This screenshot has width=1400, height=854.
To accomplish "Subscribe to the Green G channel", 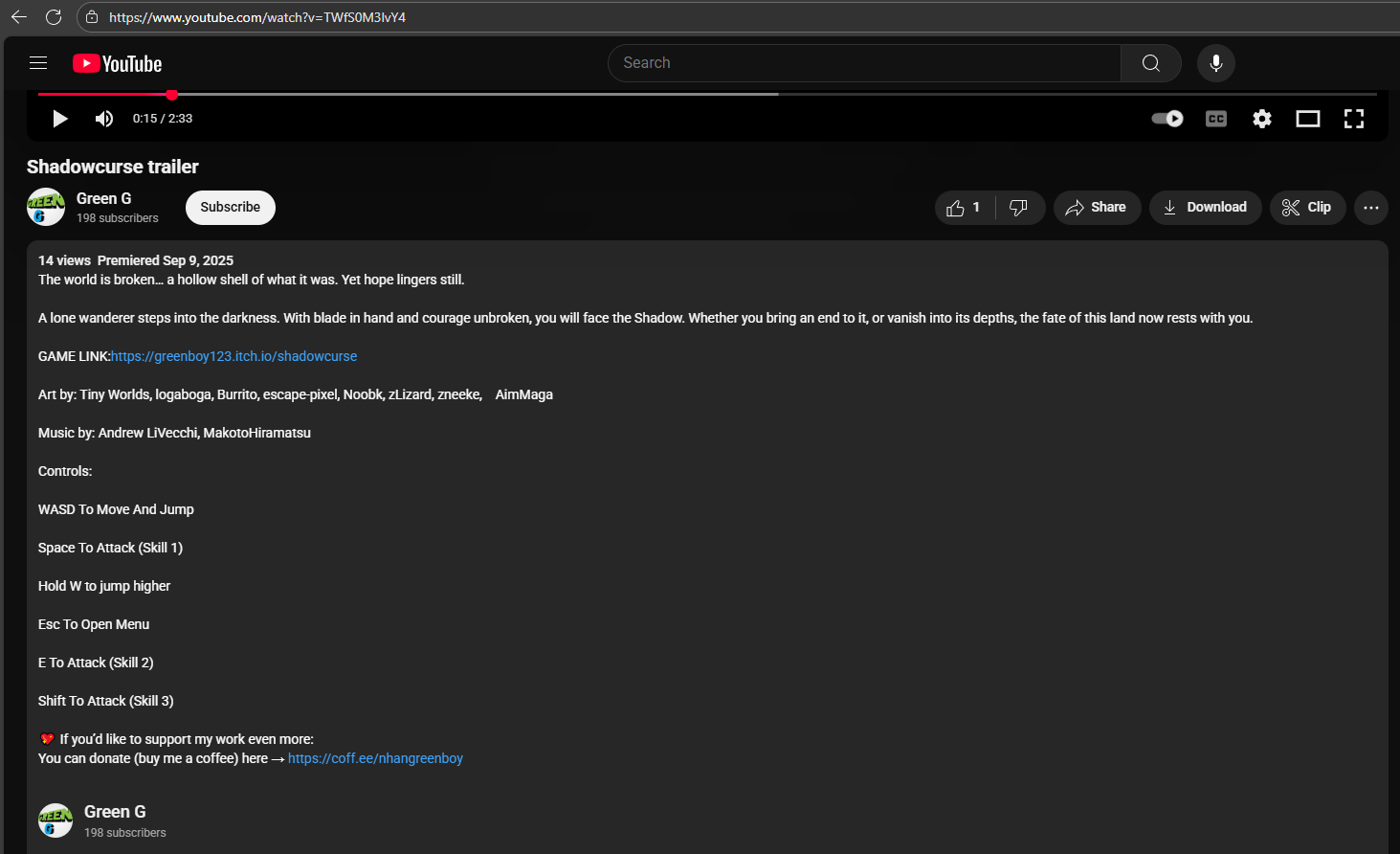I will tap(231, 208).
